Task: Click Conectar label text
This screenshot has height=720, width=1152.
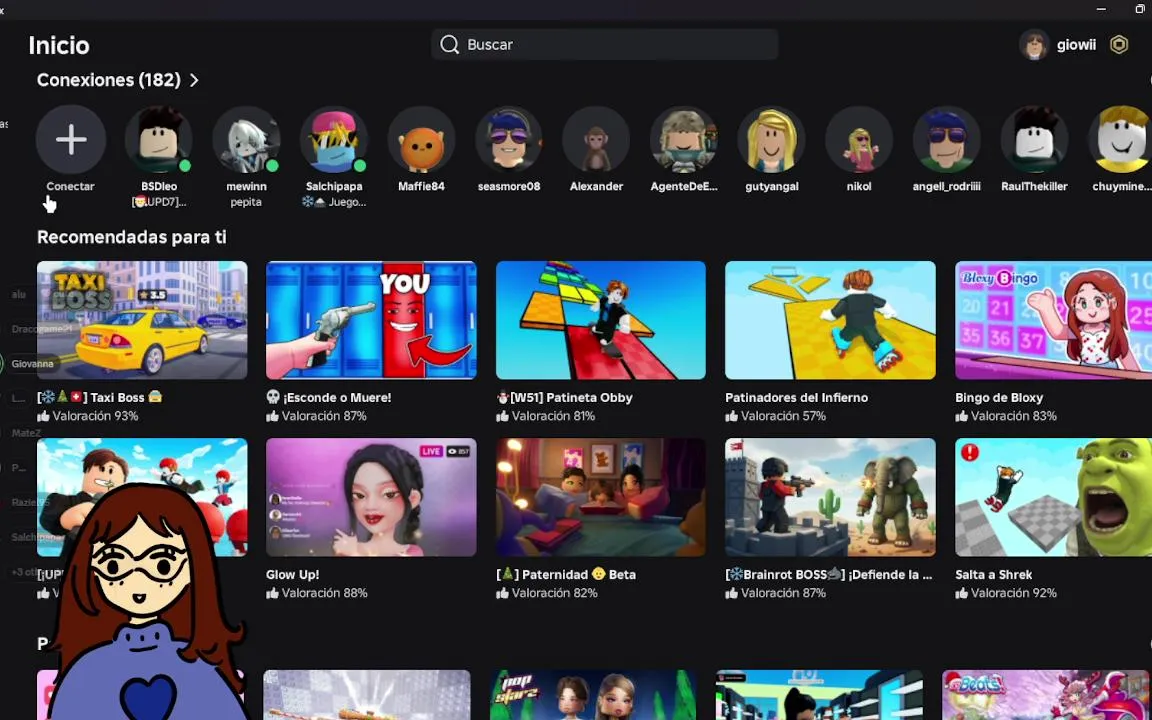Action: (x=71, y=187)
